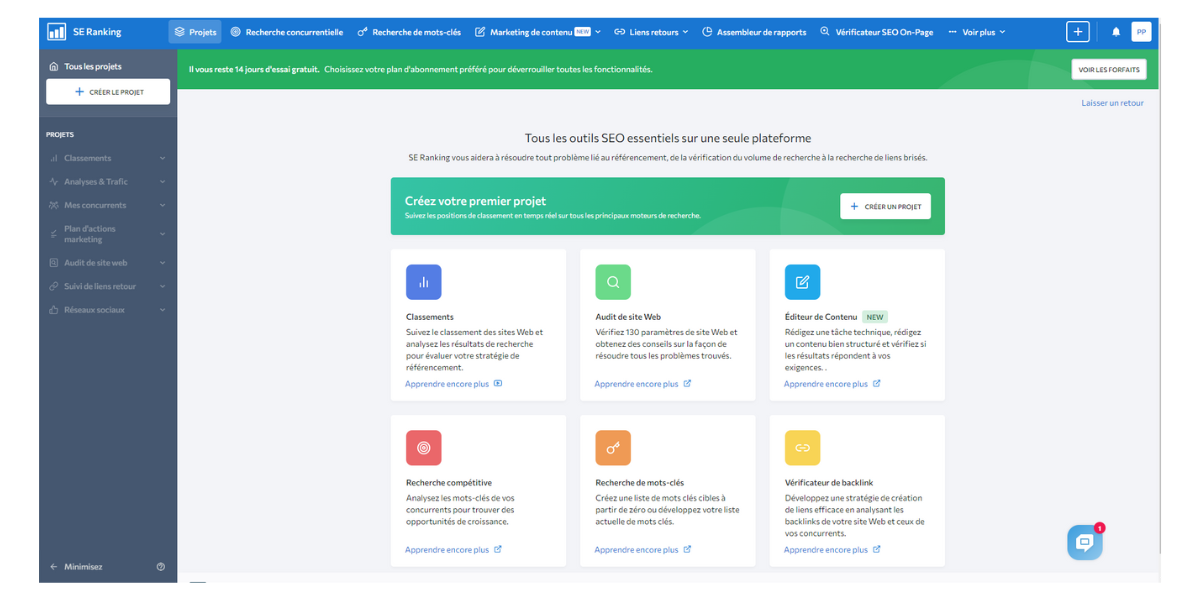Click the Réseaux sociaux thumbs-up icon
The height and width of the screenshot is (600, 1200).
point(54,310)
